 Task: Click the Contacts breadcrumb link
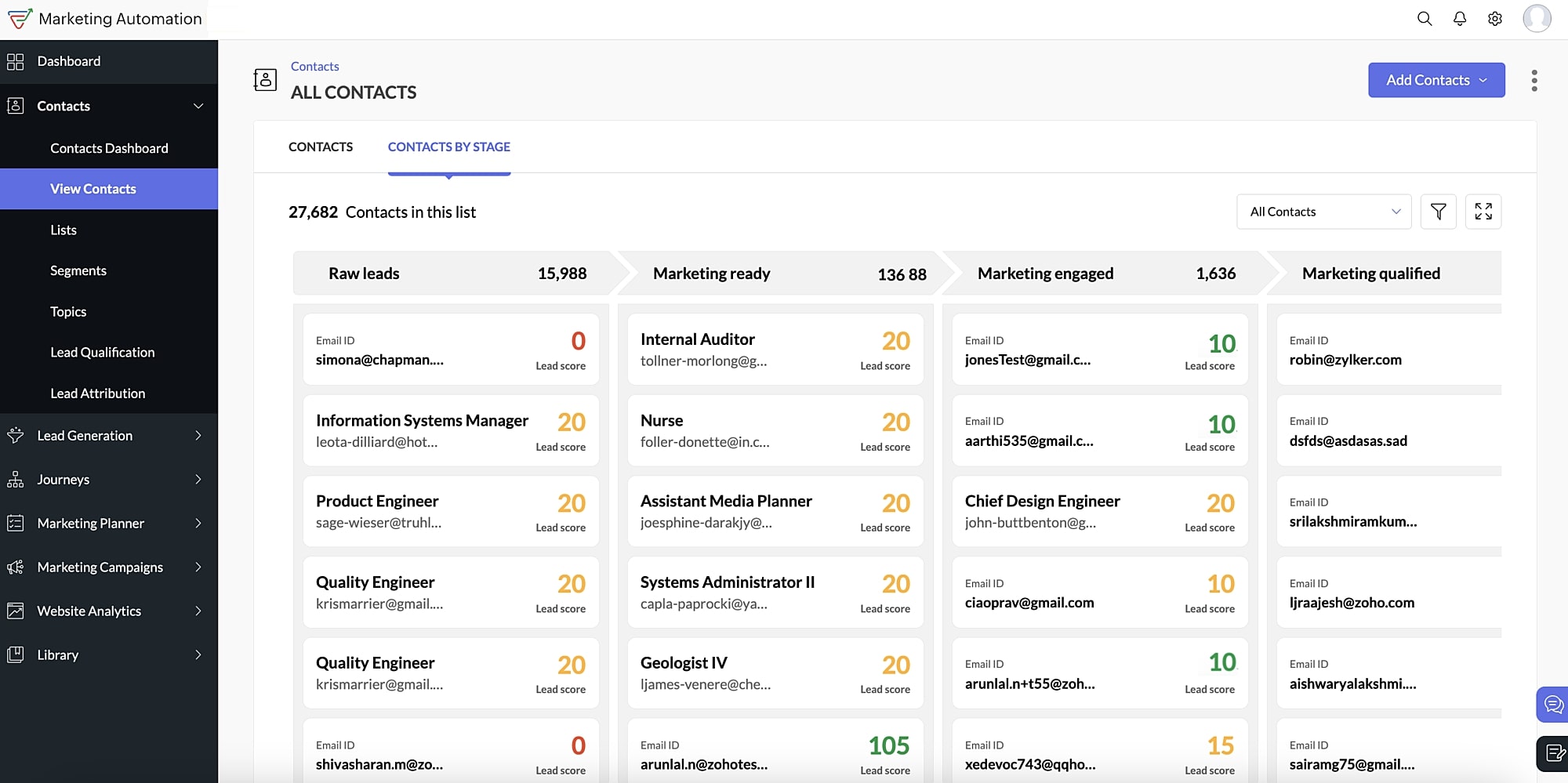point(315,67)
